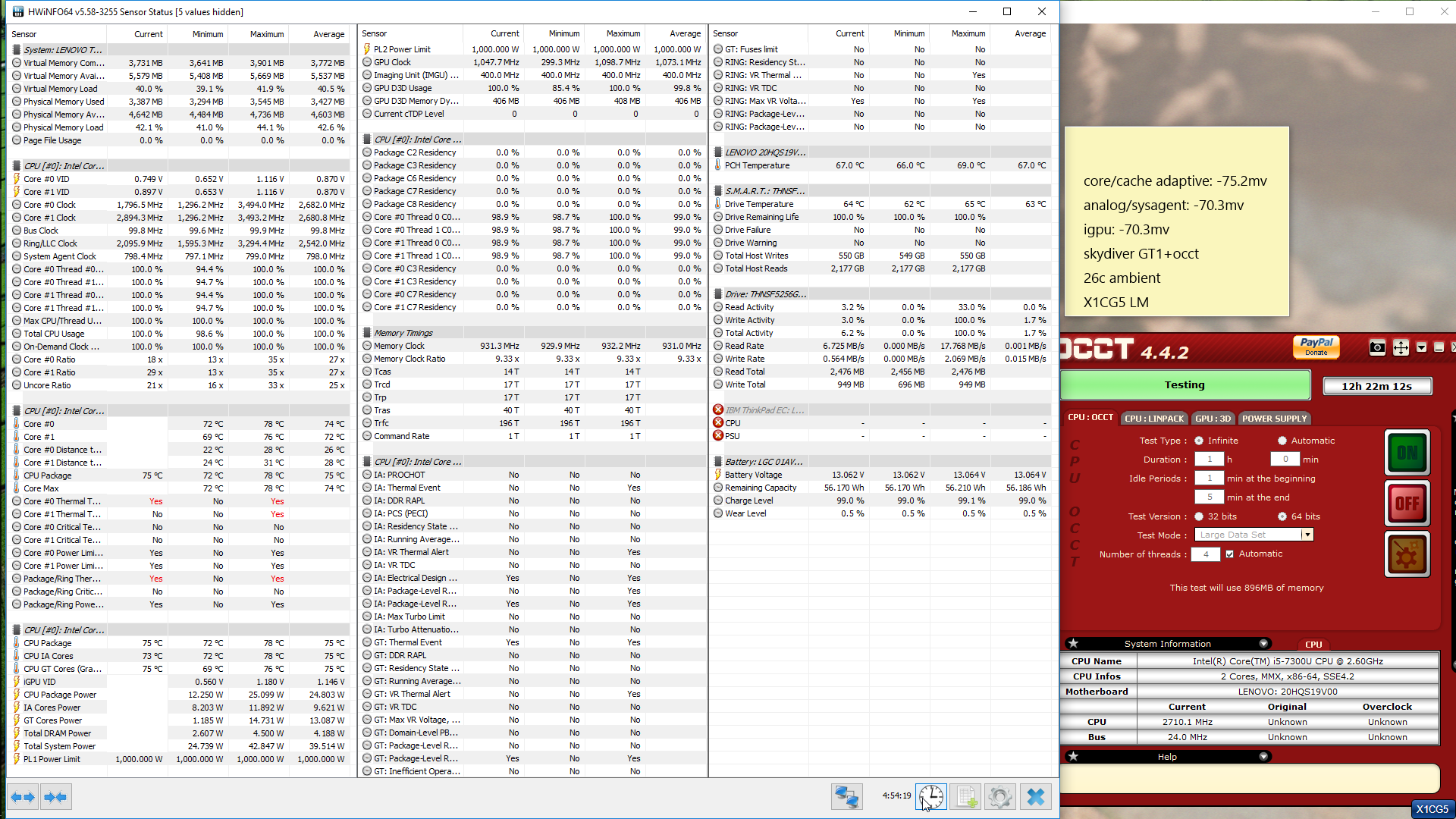This screenshot has height=819, width=1456.
Task: Click green Testing status bar
Action: pos(1185,385)
